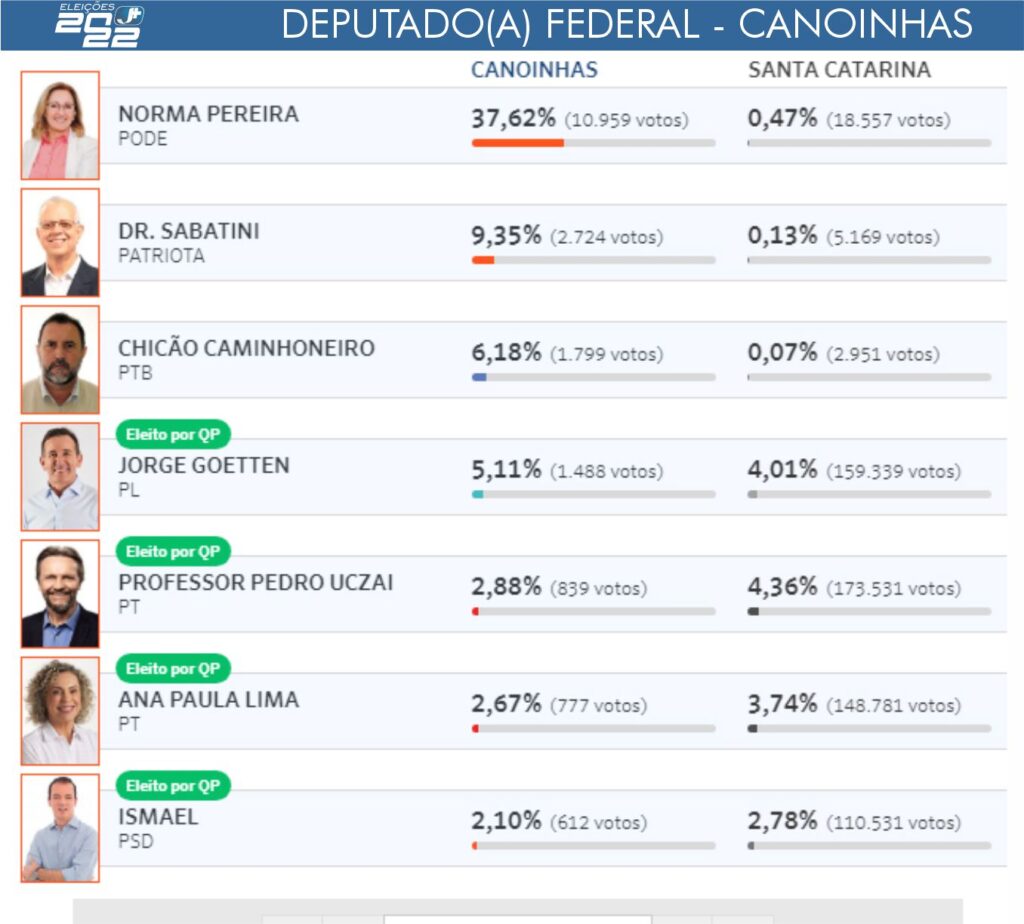
Task: Click the NORMA PEREIRA name
Action: [x=208, y=114]
